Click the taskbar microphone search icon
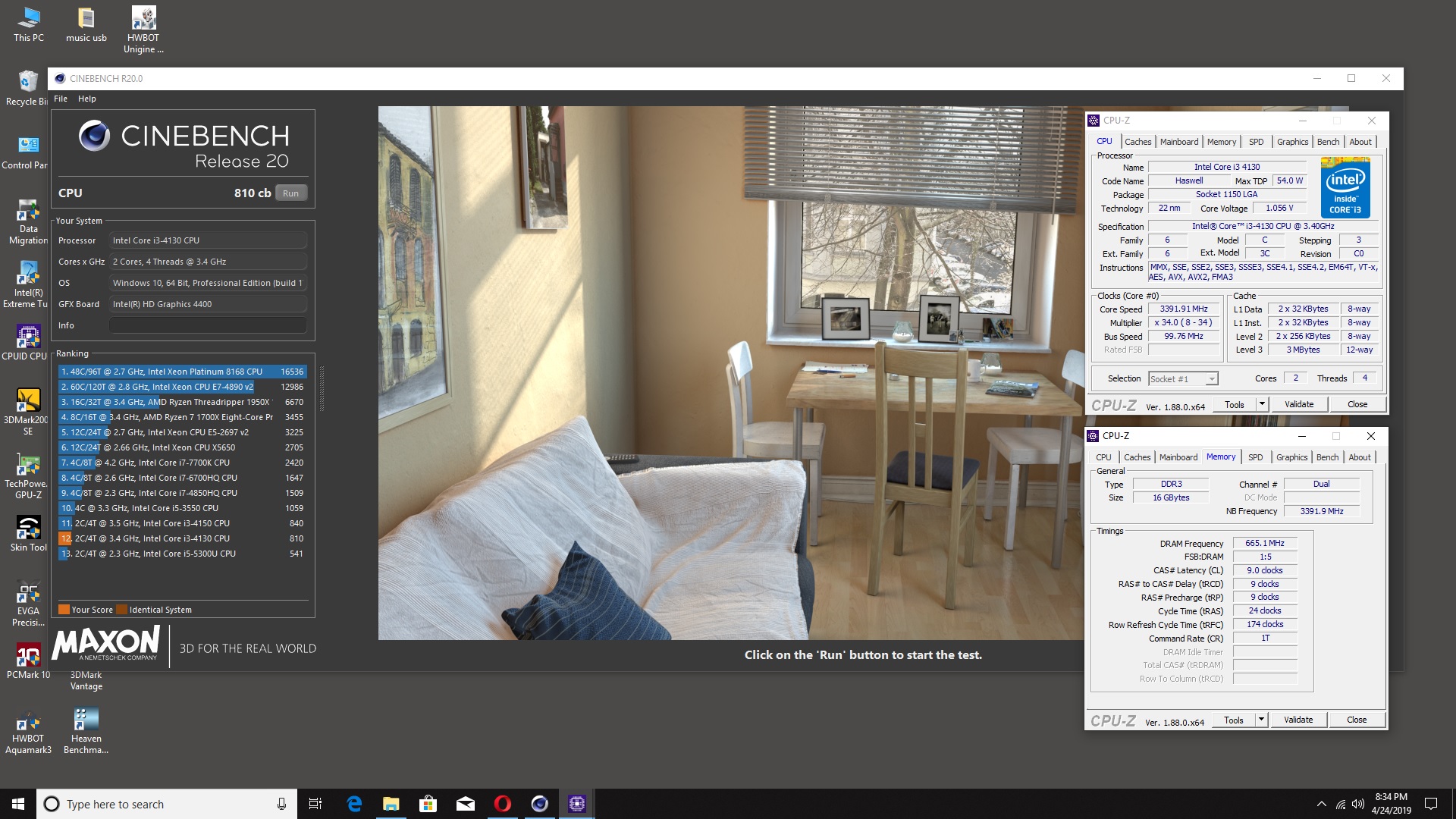Screen dimensions: 1456x819 pyautogui.click(x=281, y=804)
